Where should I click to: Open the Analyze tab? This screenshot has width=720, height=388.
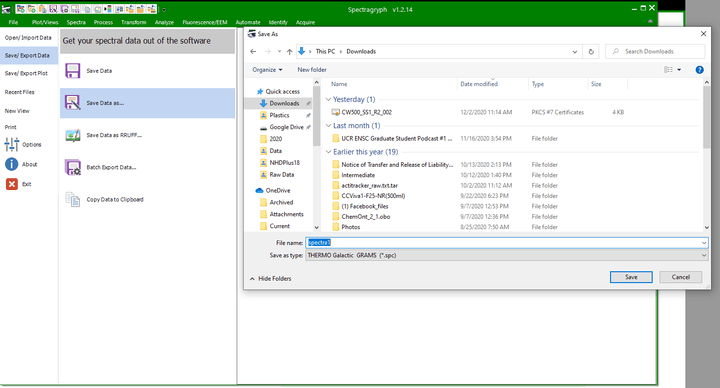164,22
